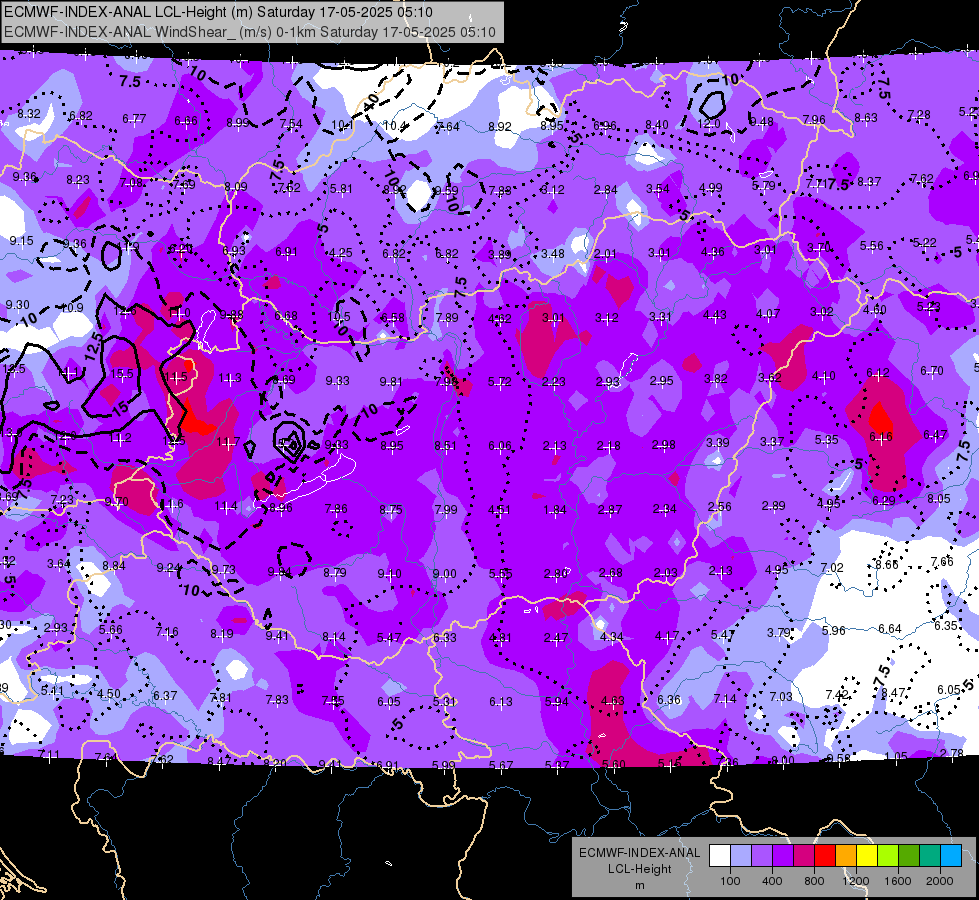
Task: Click the teal legend swatch
Action: [930, 855]
